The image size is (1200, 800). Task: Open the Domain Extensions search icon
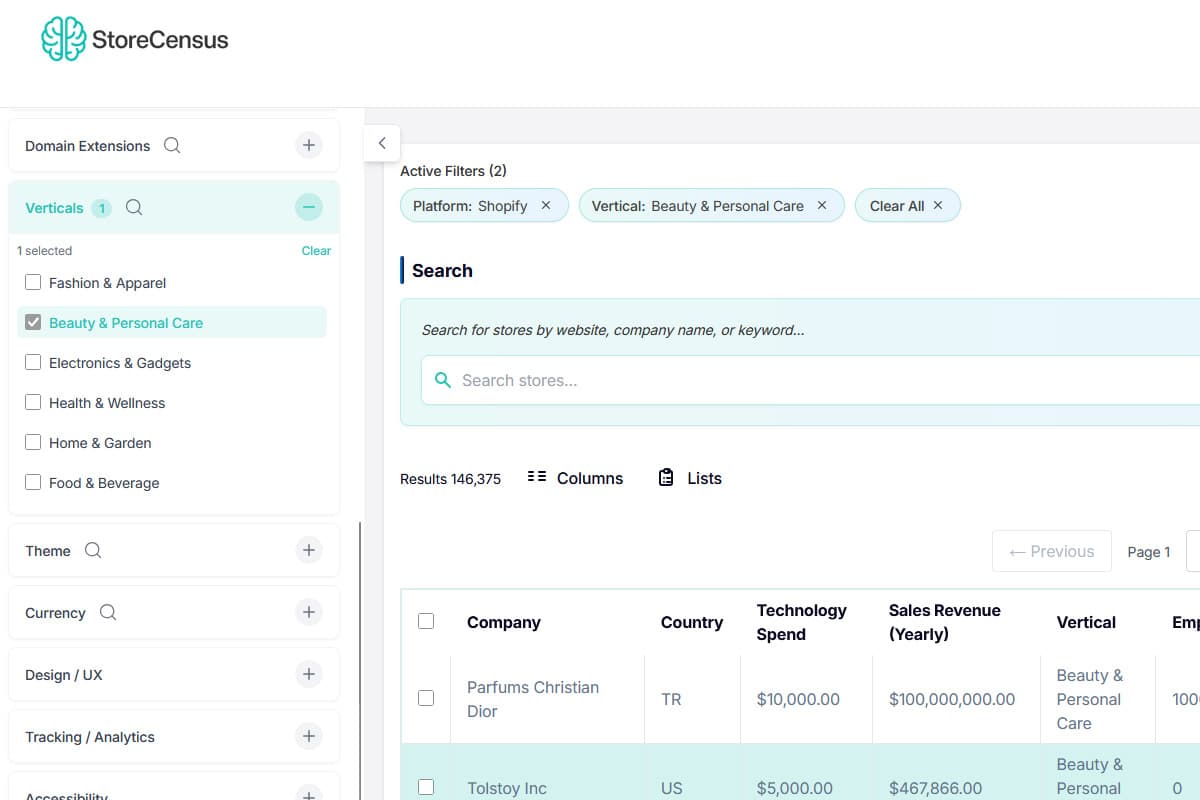click(x=172, y=146)
